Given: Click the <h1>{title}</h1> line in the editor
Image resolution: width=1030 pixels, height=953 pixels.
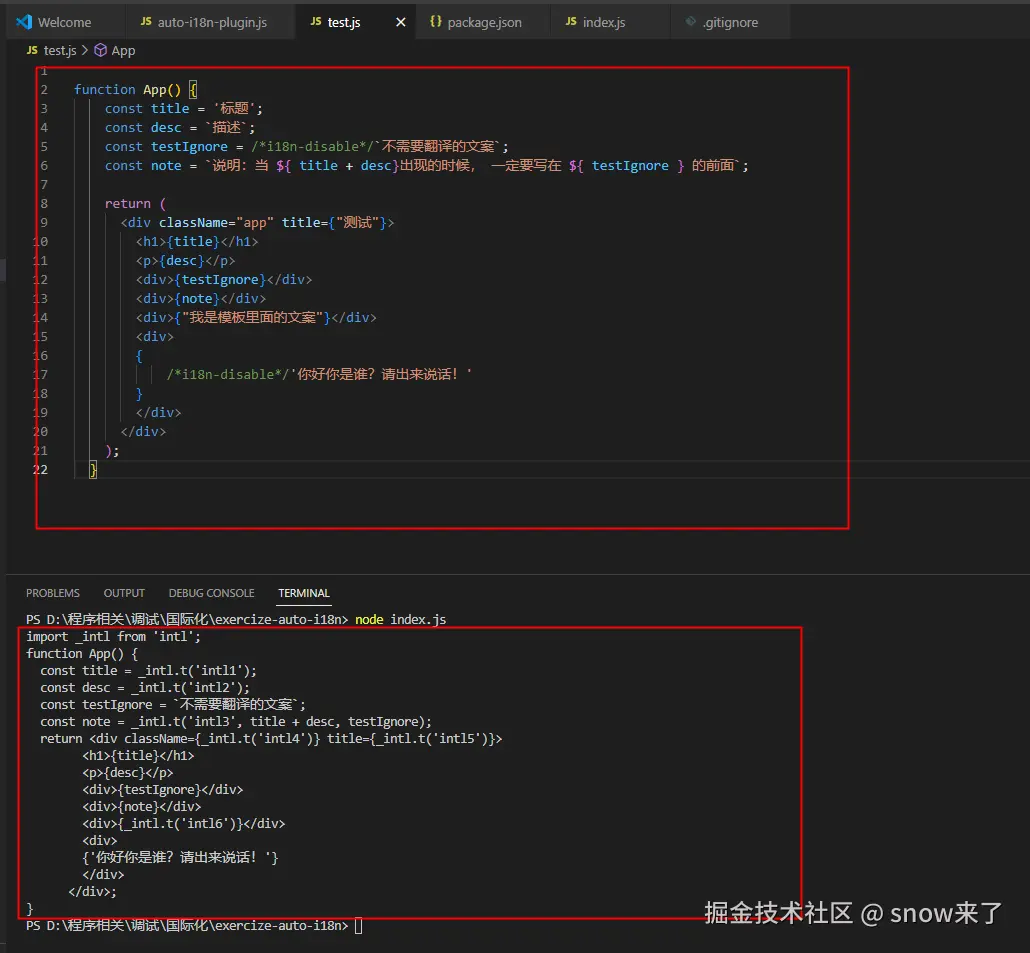Looking at the screenshot, I should (x=197, y=242).
